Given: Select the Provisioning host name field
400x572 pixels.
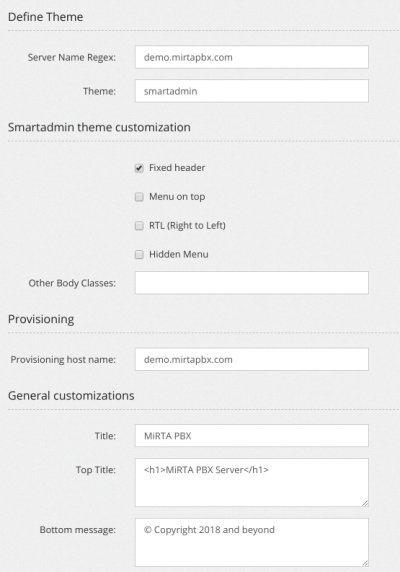Looking at the screenshot, I should pyautogui.click(x=252, y=359).
